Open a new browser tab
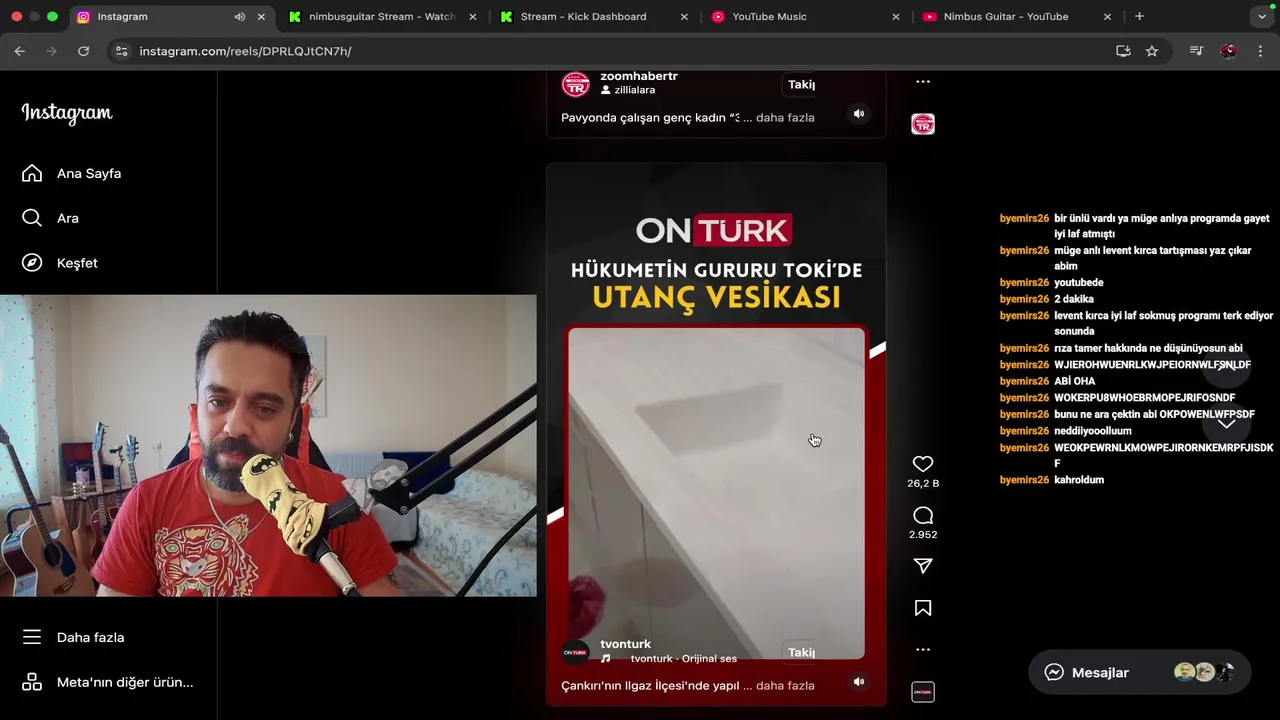The image size is (1280, 720). coord(1139,16)
